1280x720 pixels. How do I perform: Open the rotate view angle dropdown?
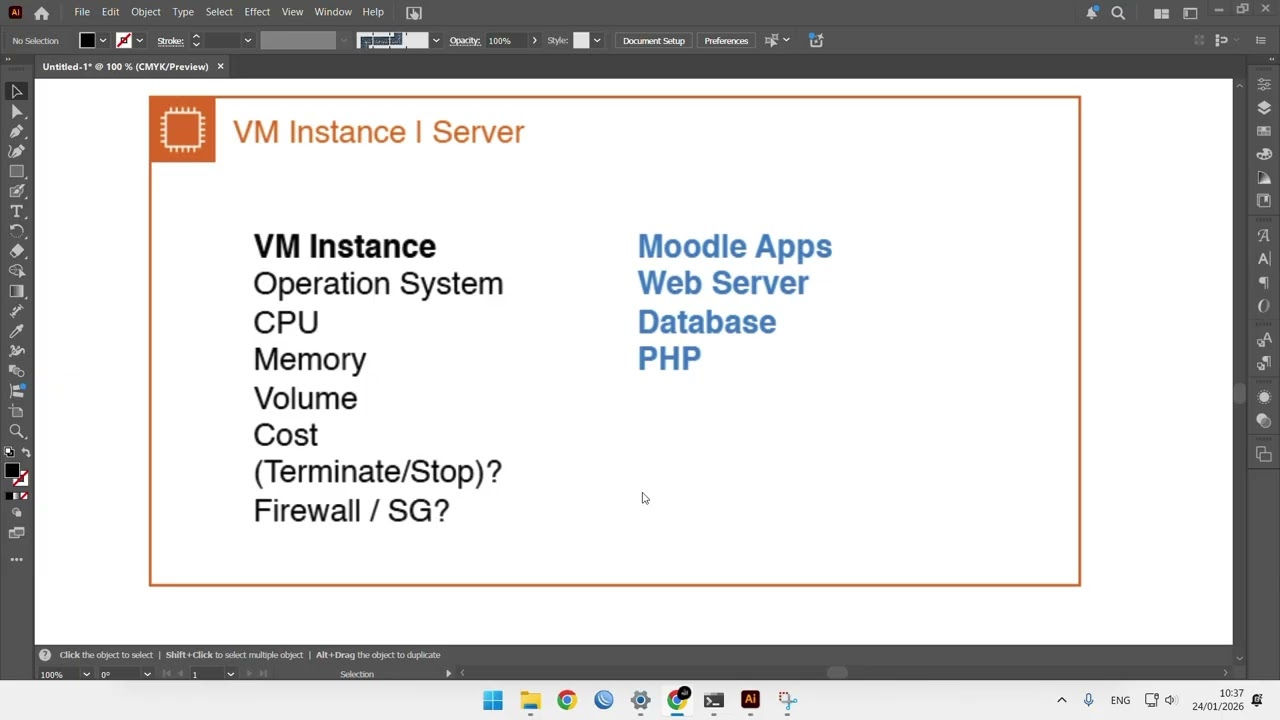tap(147, 674)
